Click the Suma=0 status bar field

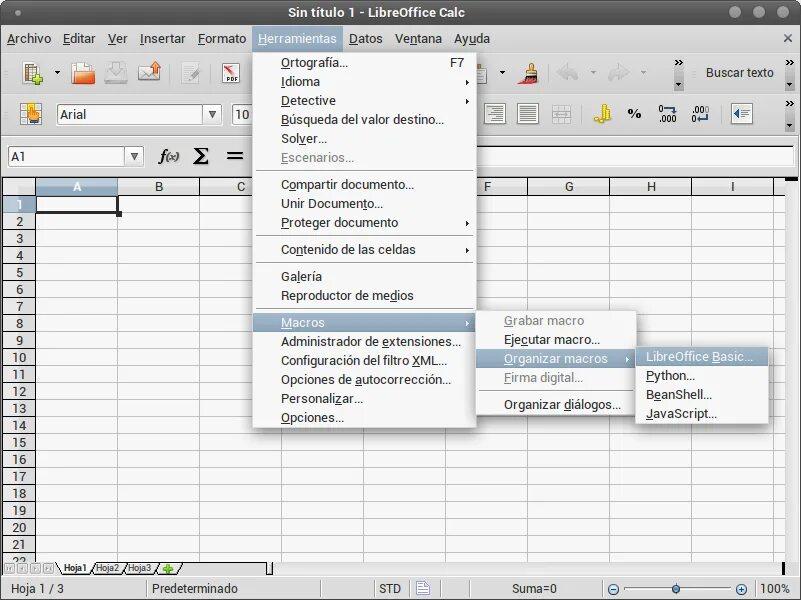[534, 589]
